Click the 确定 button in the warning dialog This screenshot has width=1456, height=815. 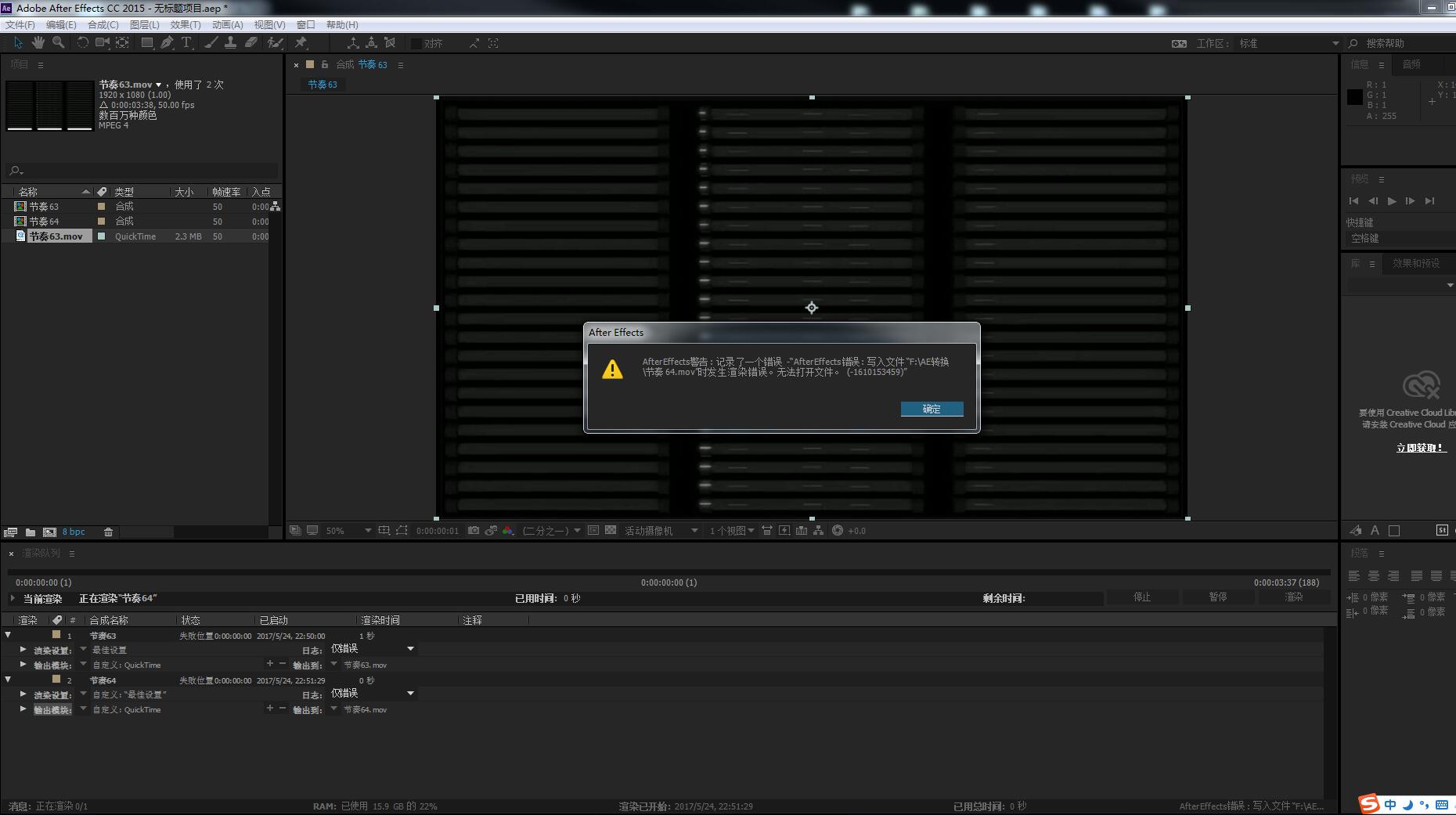tap(932, 409)
